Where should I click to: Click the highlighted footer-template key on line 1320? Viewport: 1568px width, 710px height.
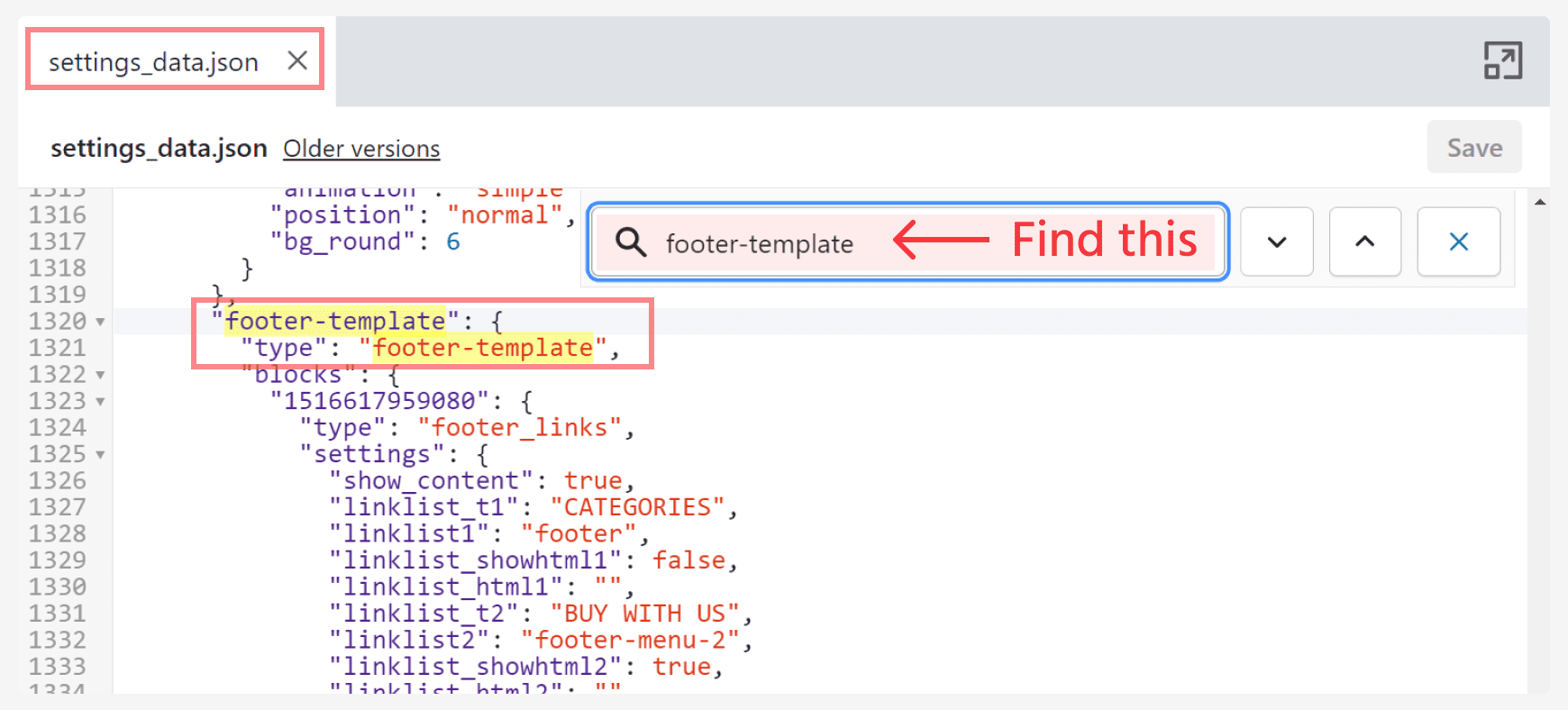click(335, 322)
